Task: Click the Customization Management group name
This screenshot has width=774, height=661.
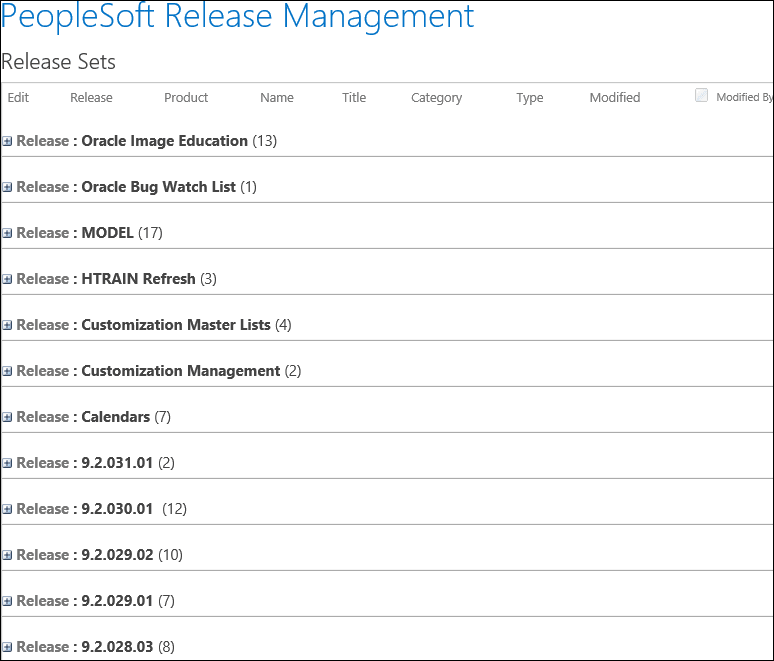Action: click(x=181, y=370)
